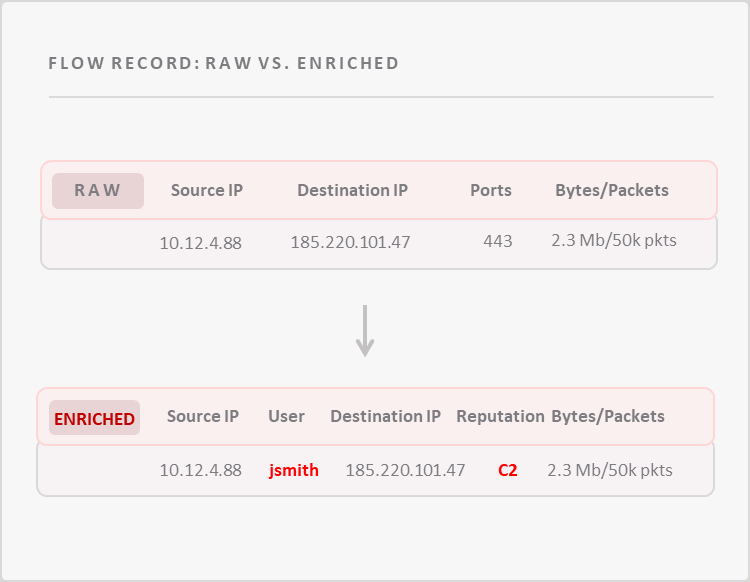Click Destination IP header in ENRICHED row
Screen dimensions: 750x582
click(x=385, y=416)
